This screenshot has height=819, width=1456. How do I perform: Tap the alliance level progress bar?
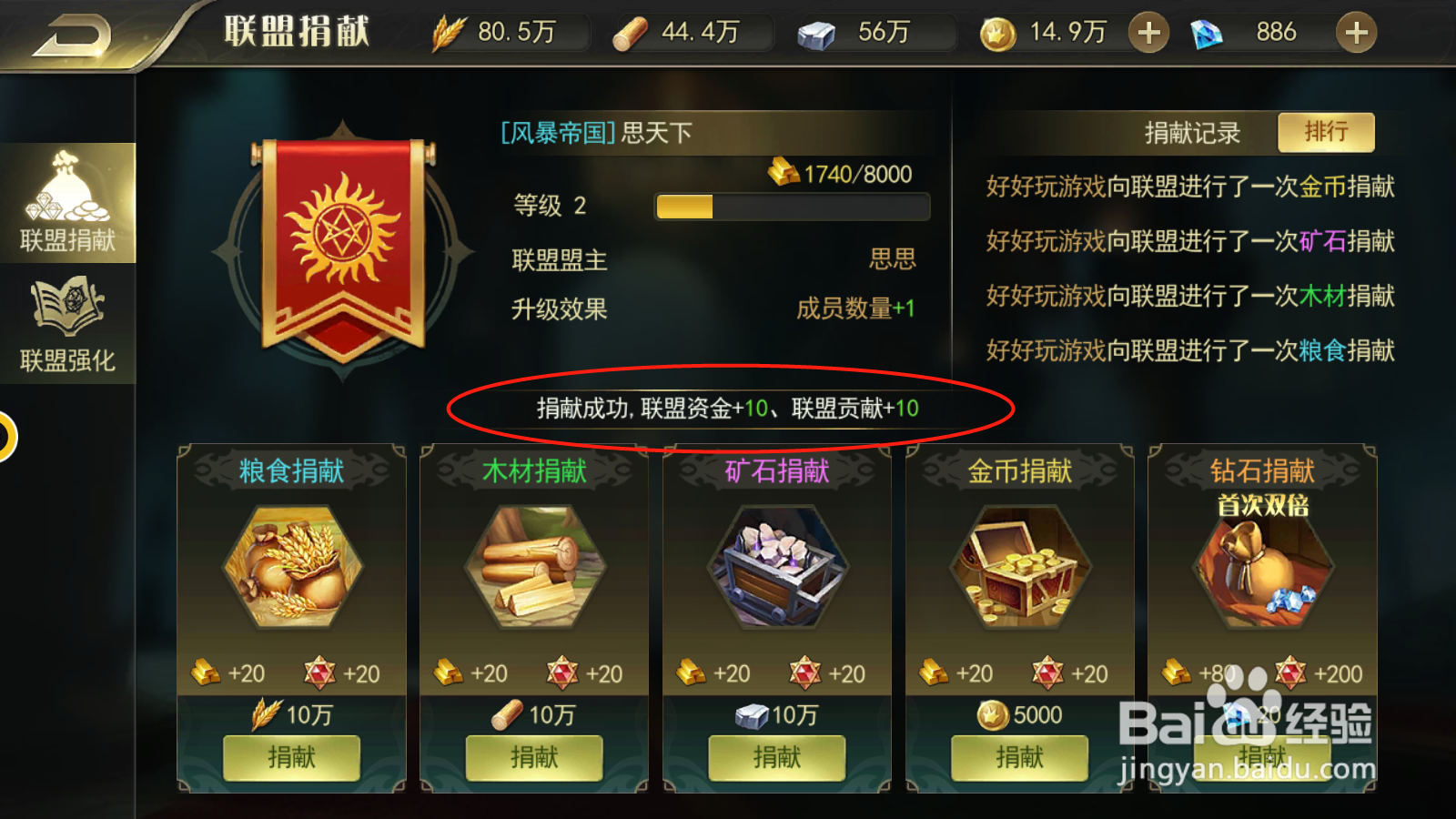[792, 207]
